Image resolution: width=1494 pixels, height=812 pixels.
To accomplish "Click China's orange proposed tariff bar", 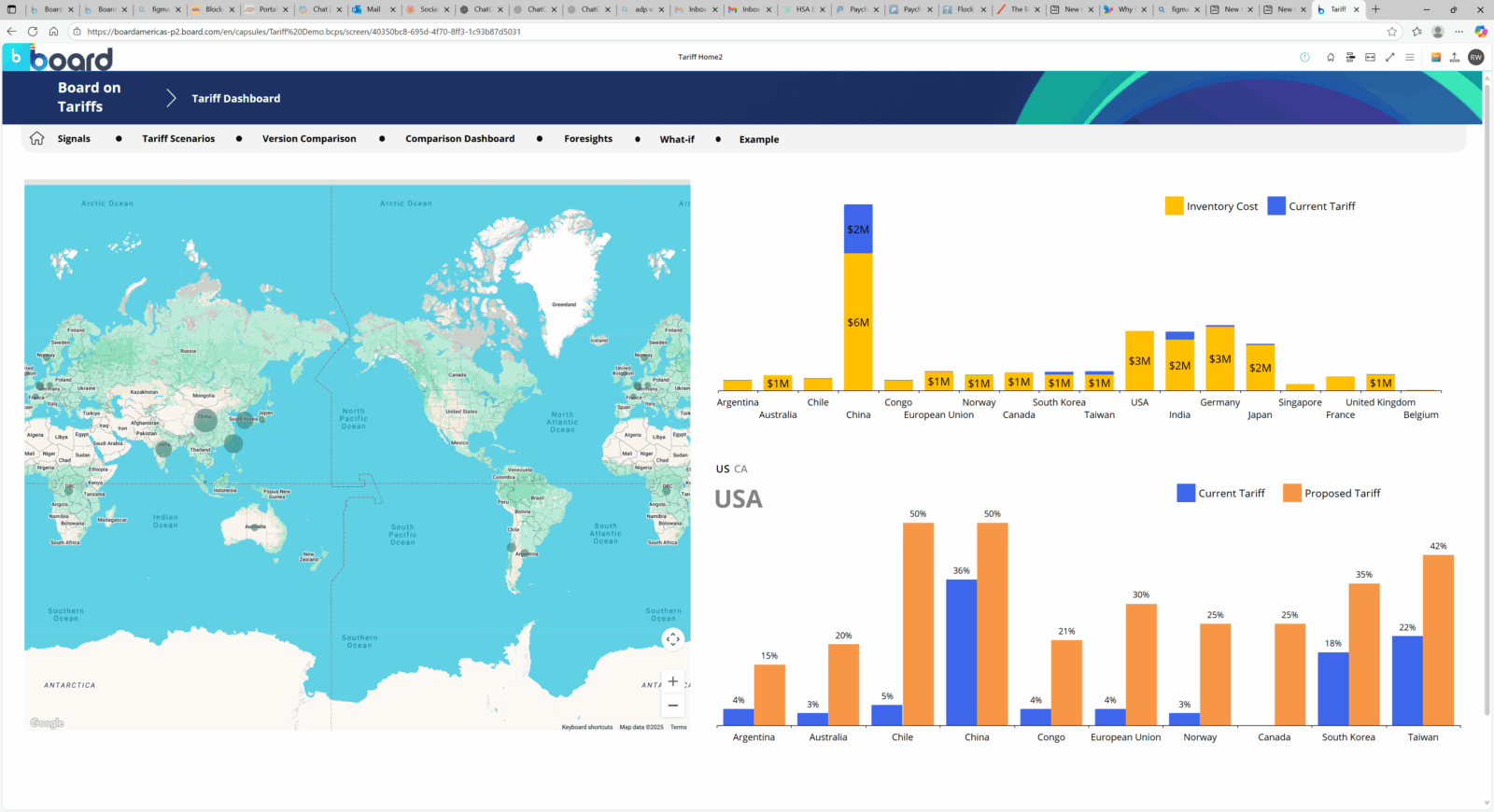I will (992, 623).
